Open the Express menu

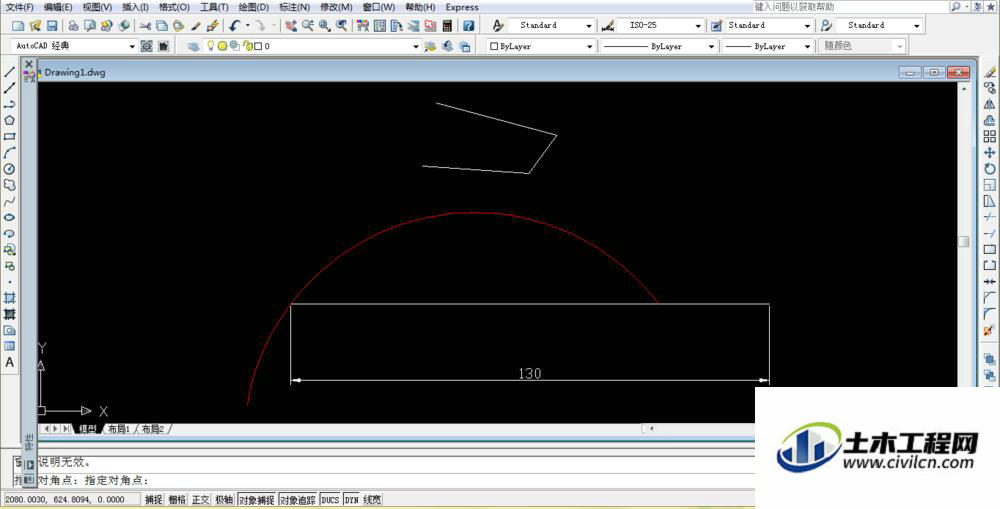click(x=462, y=7)
